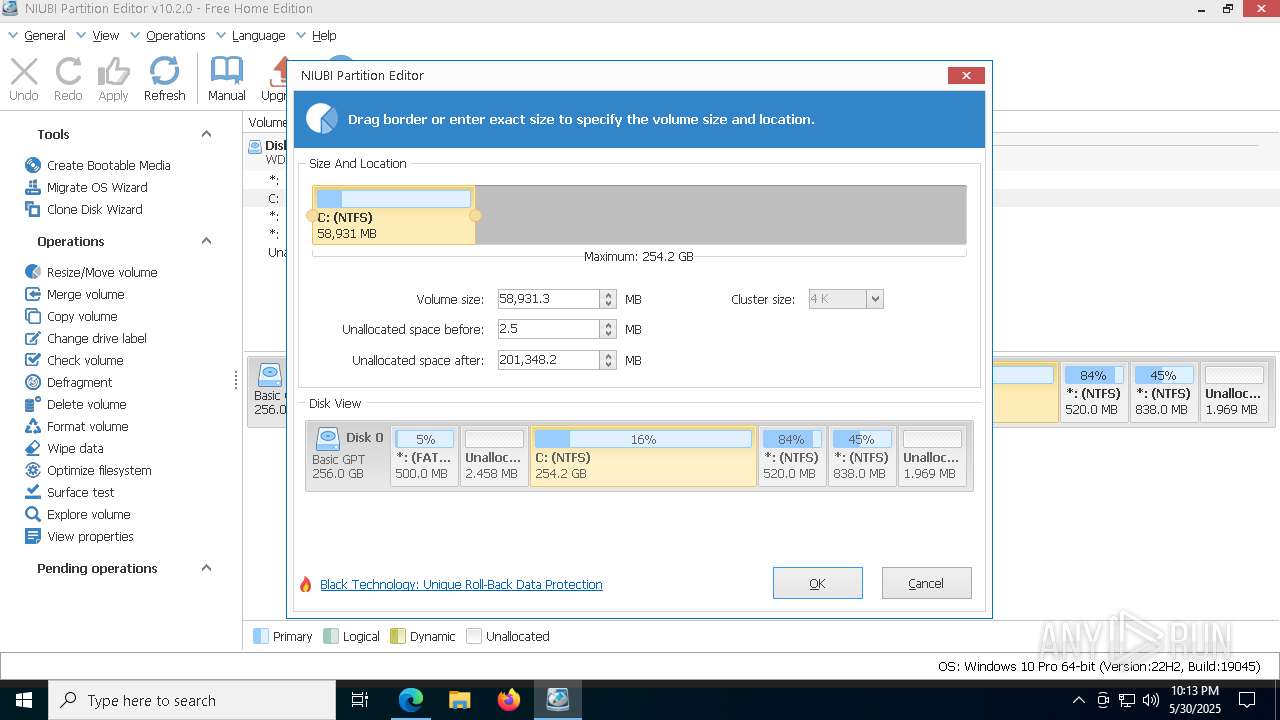Select C: (NTFS) 254.2 GB in Disk View
The height and width of the screenshot is (720, 1280).
[643, 455]
